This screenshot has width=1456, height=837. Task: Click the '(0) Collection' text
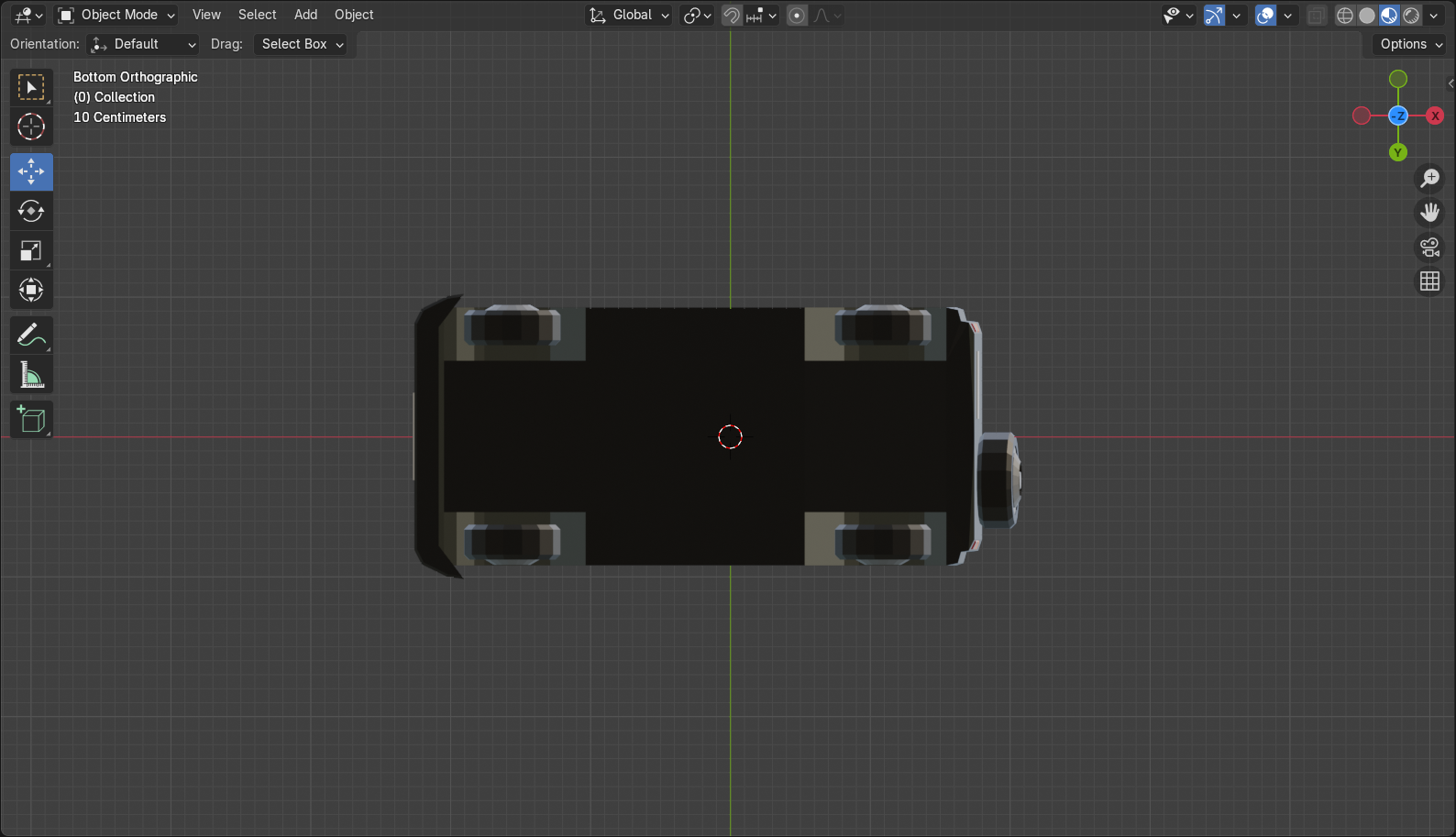point(115,97)
